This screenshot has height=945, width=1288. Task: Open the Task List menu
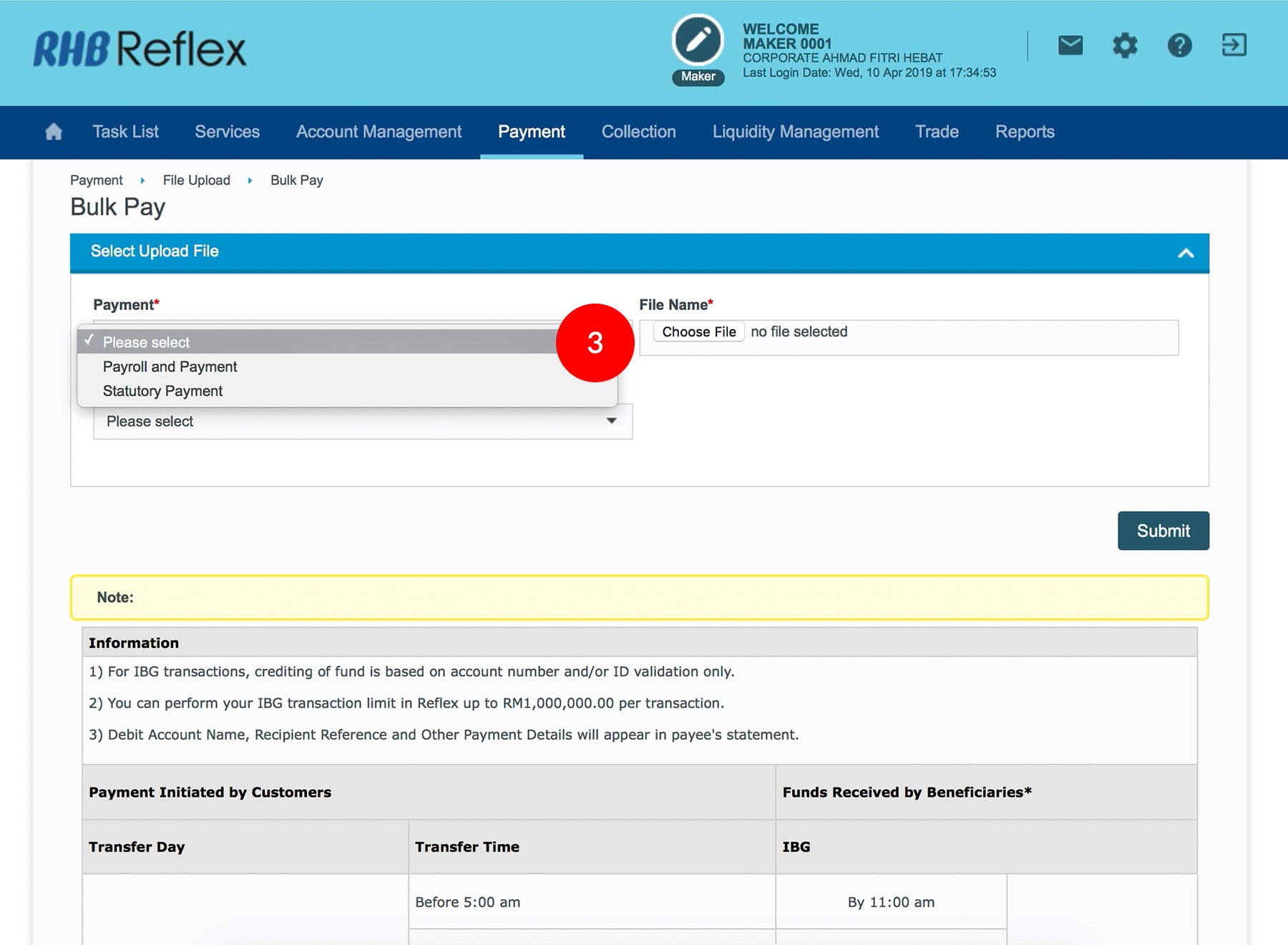(125, 132)
